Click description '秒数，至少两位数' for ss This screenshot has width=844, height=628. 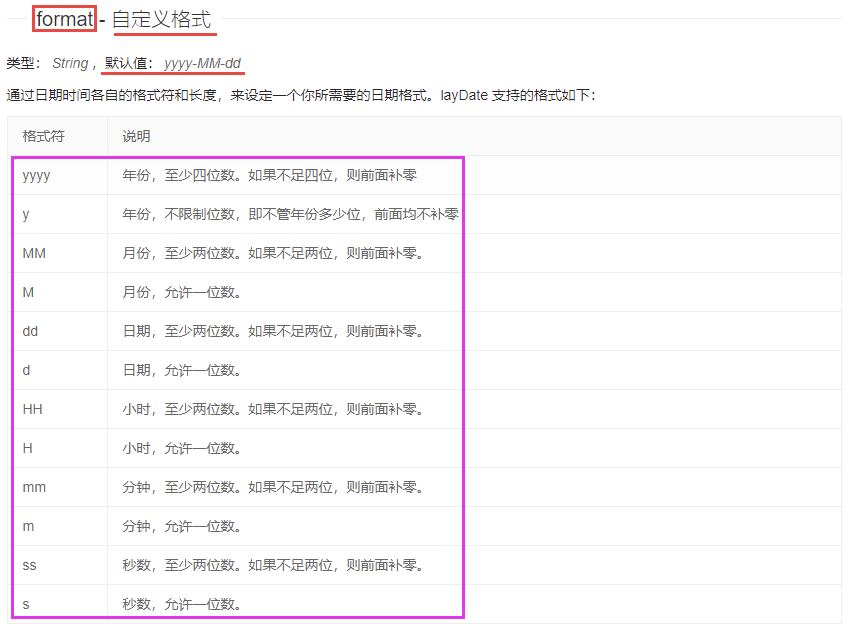pyautogui.click(x=273, y=565)
